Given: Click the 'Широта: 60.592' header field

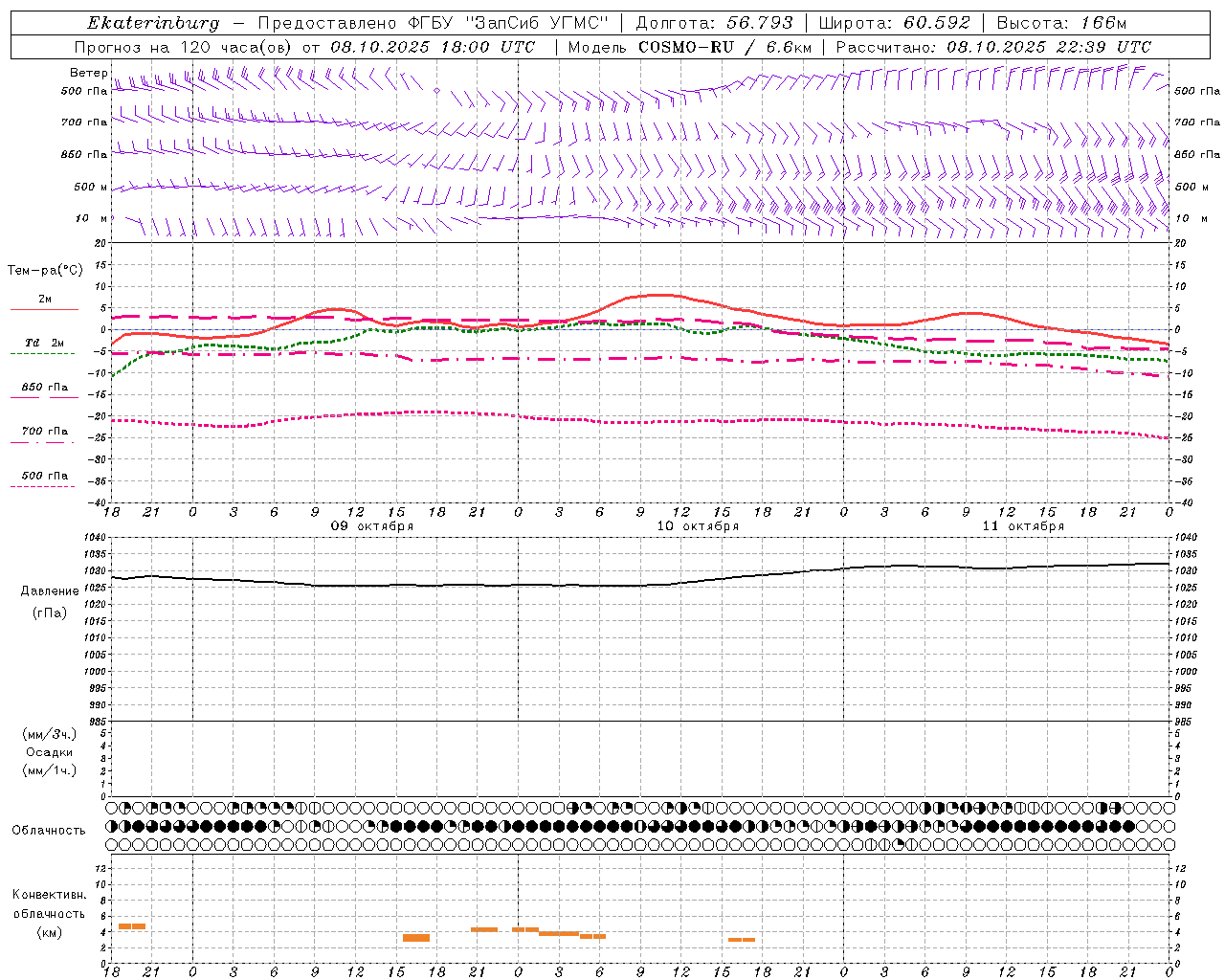Looking at the screenshot, I should [895, 23].
